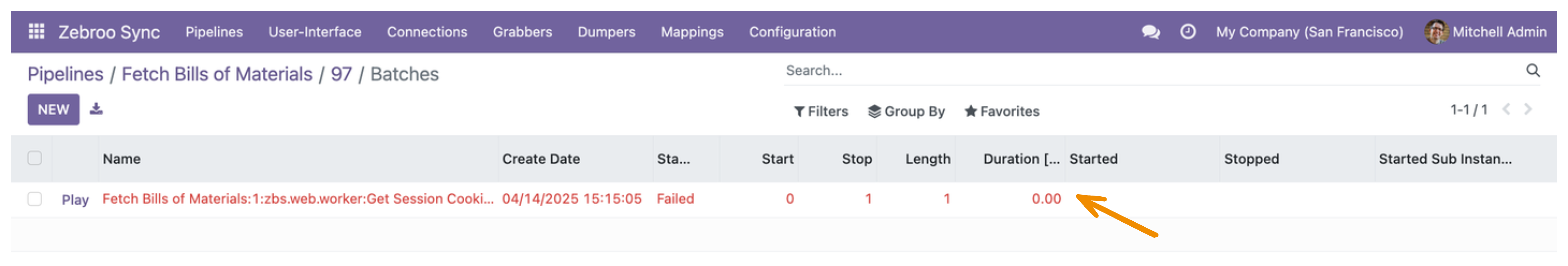Click the NEW button
1568x266 pixels.
click(x=54, y=109)
